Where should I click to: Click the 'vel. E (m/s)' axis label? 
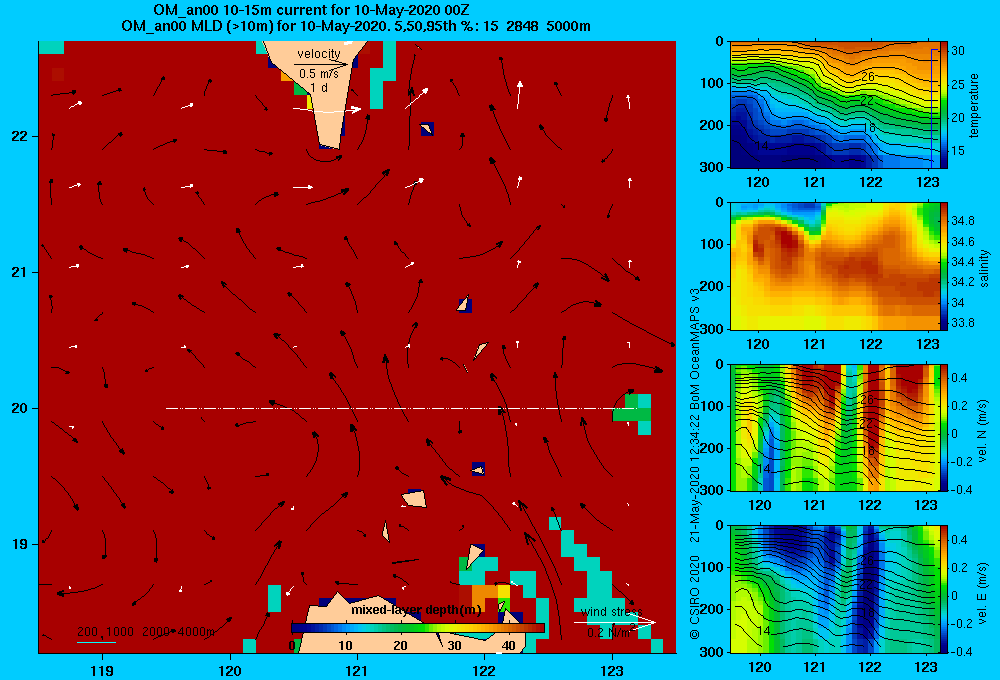click(x=983, y=591)
